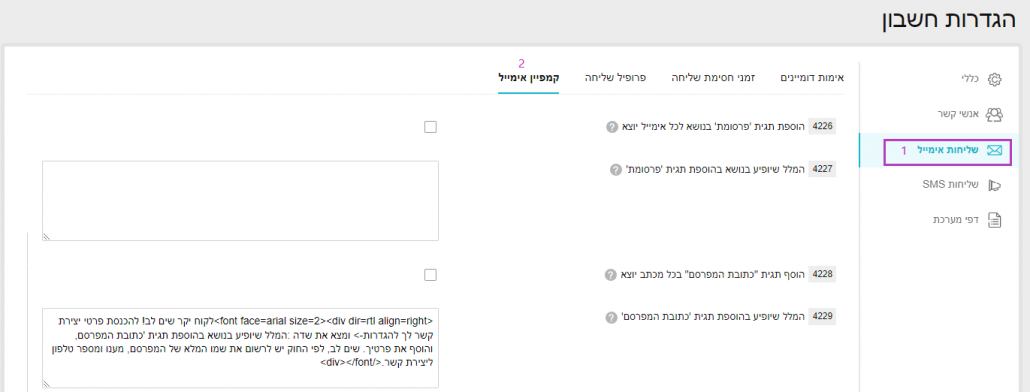Click the 4227 setting number badge
The image size is (1030, 392).
(x=822, y=169)
